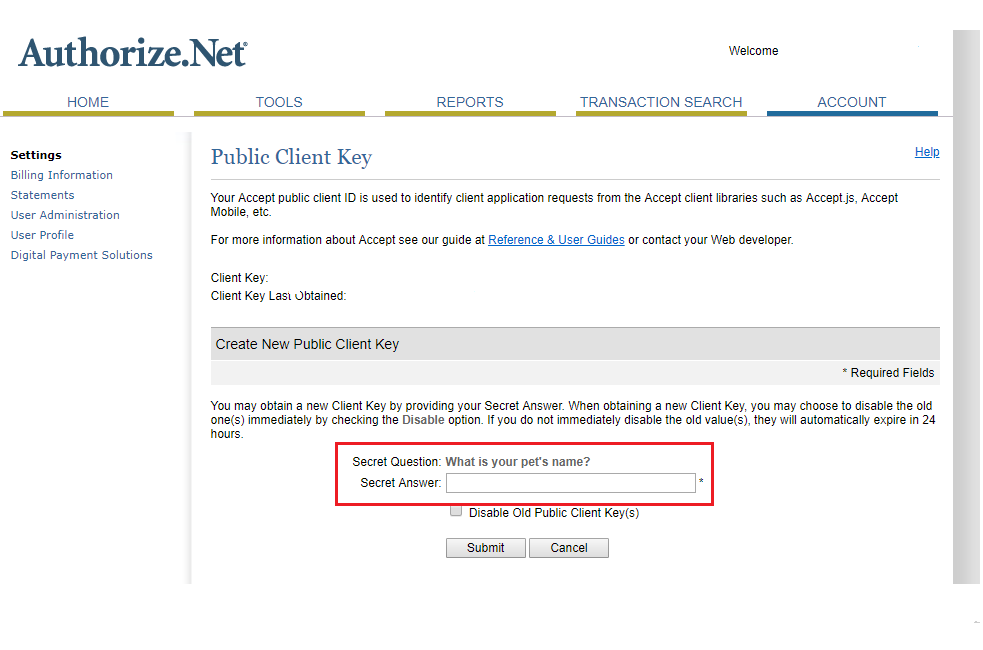Submit the new client key request
This screenshot has height=650, width=983.
click(485, 547)
